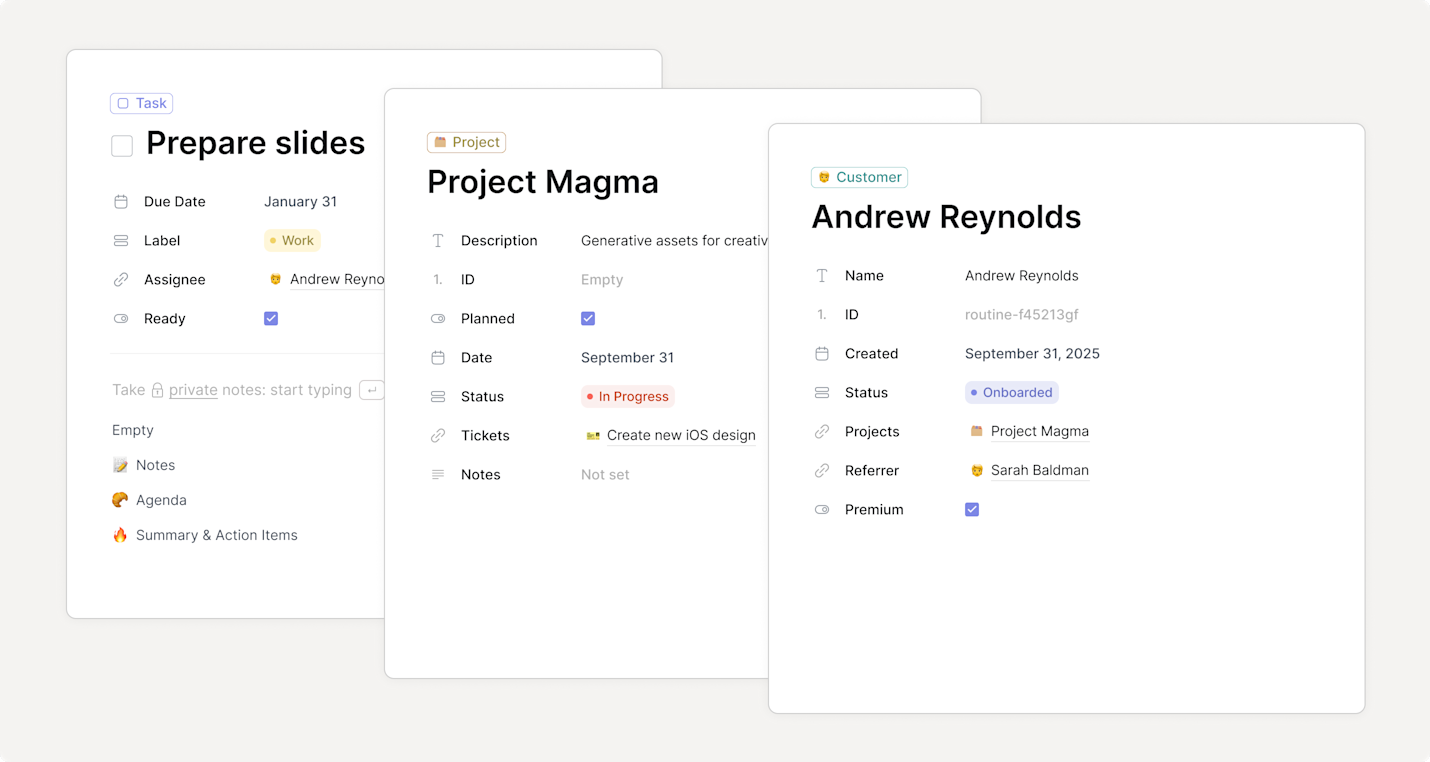Click the croissant emoji beside Agenda
The width and height of the screenshot is (1430, 762).
click(120, 500)
